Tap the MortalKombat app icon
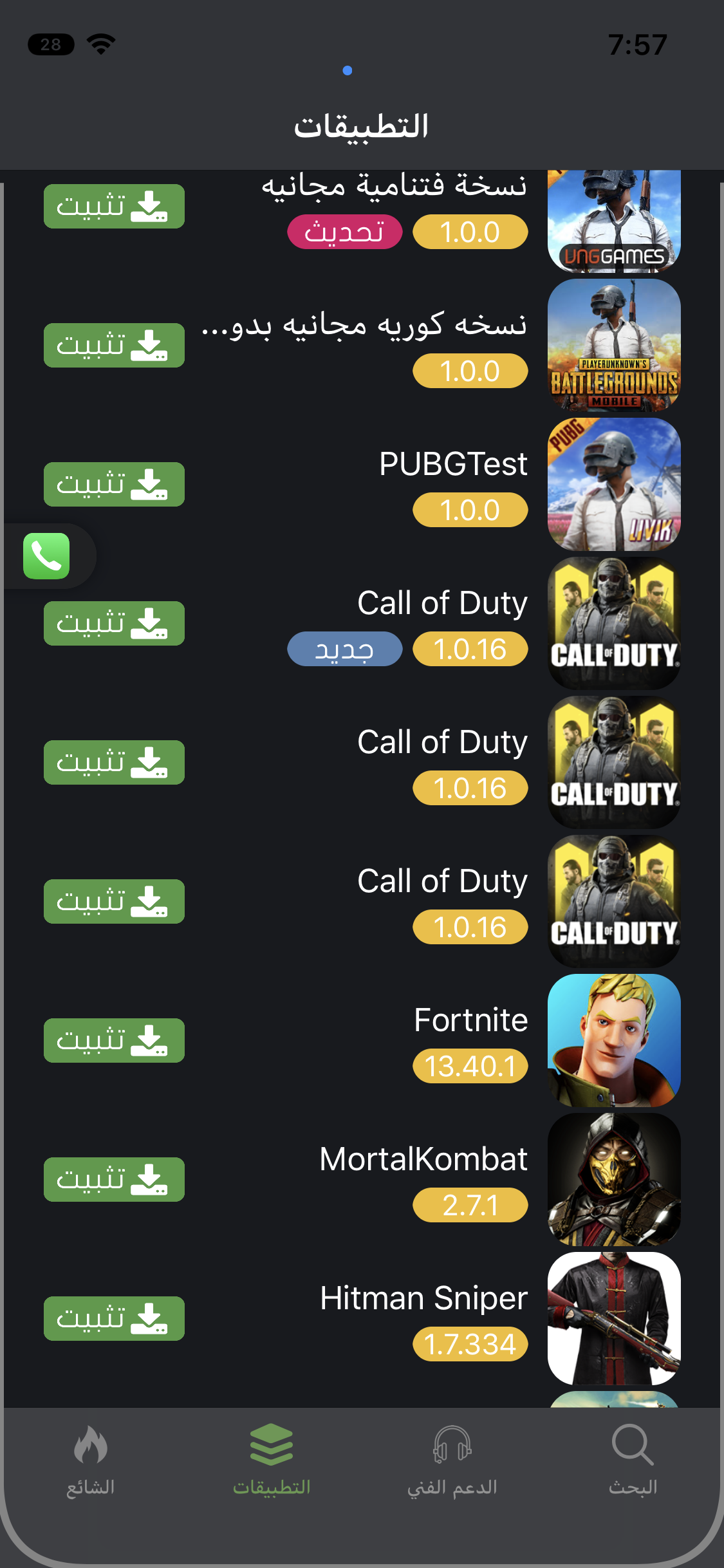This screenshot has width=724, height=1568. tap(614, 1179)
